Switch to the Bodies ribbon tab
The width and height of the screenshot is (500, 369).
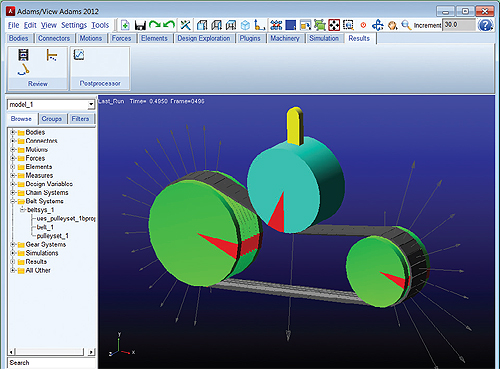pyautogui.click(x=19, y=38)
